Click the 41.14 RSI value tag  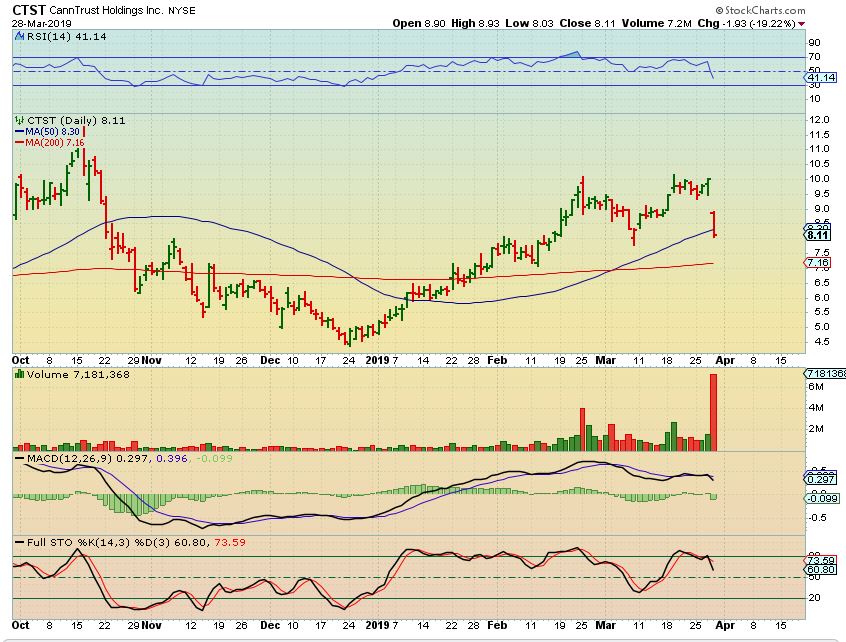point(822,78)
